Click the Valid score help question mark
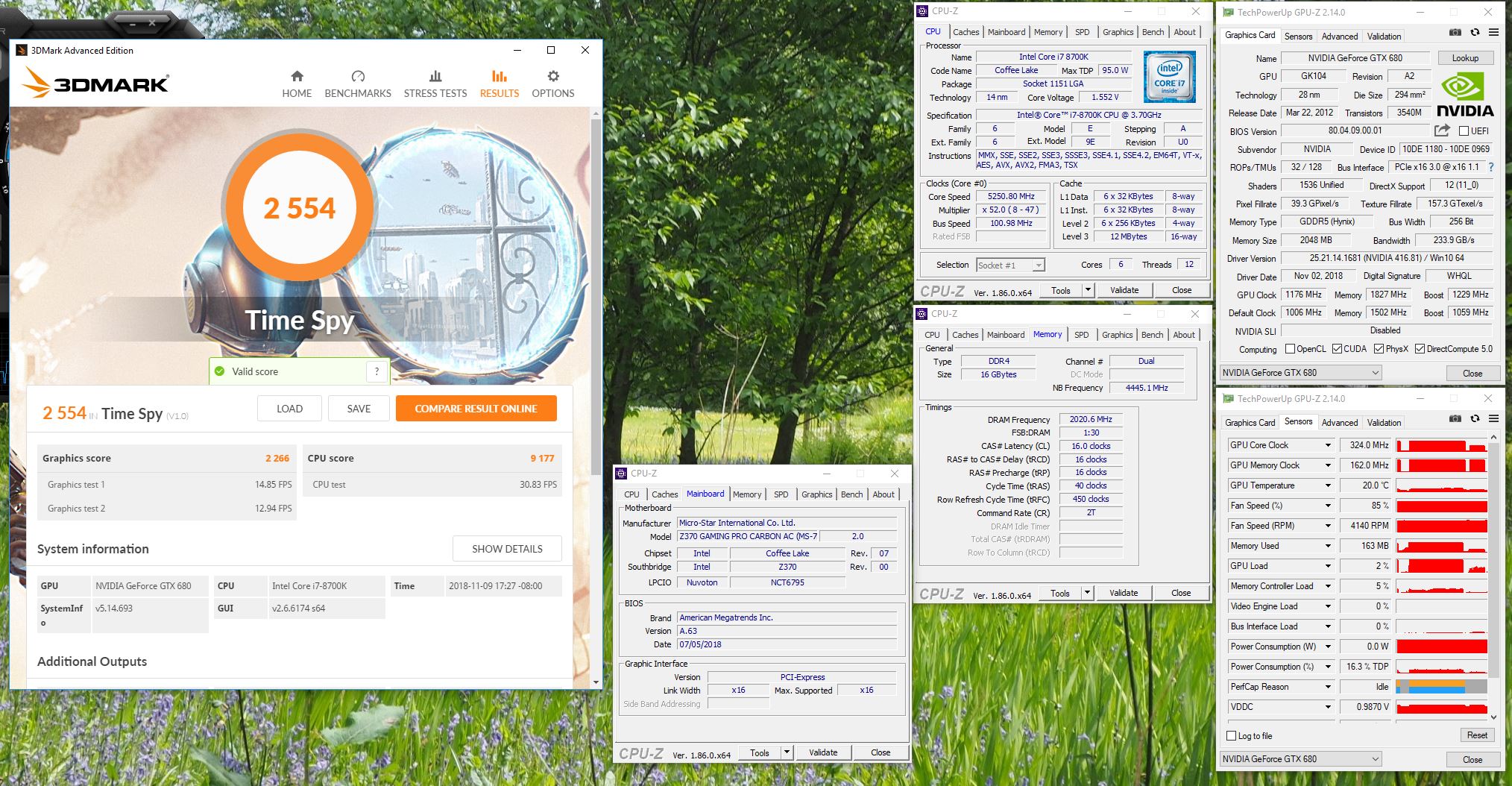The height and width of the screenshot is (786, 1512). coord(377,371)
